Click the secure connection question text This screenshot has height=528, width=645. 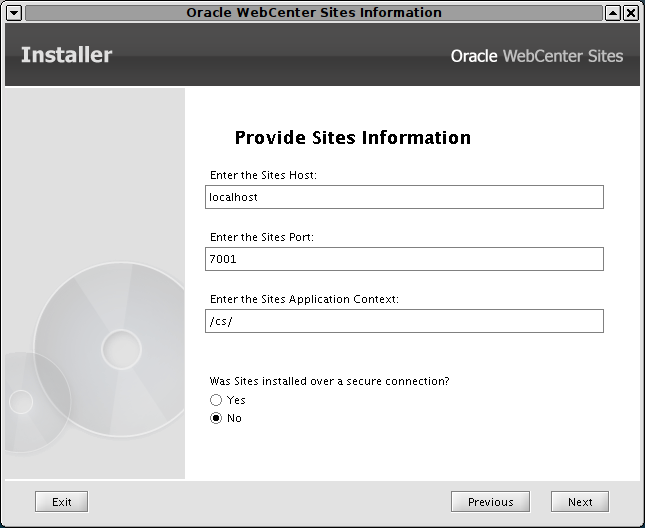[x=329, y=381]
